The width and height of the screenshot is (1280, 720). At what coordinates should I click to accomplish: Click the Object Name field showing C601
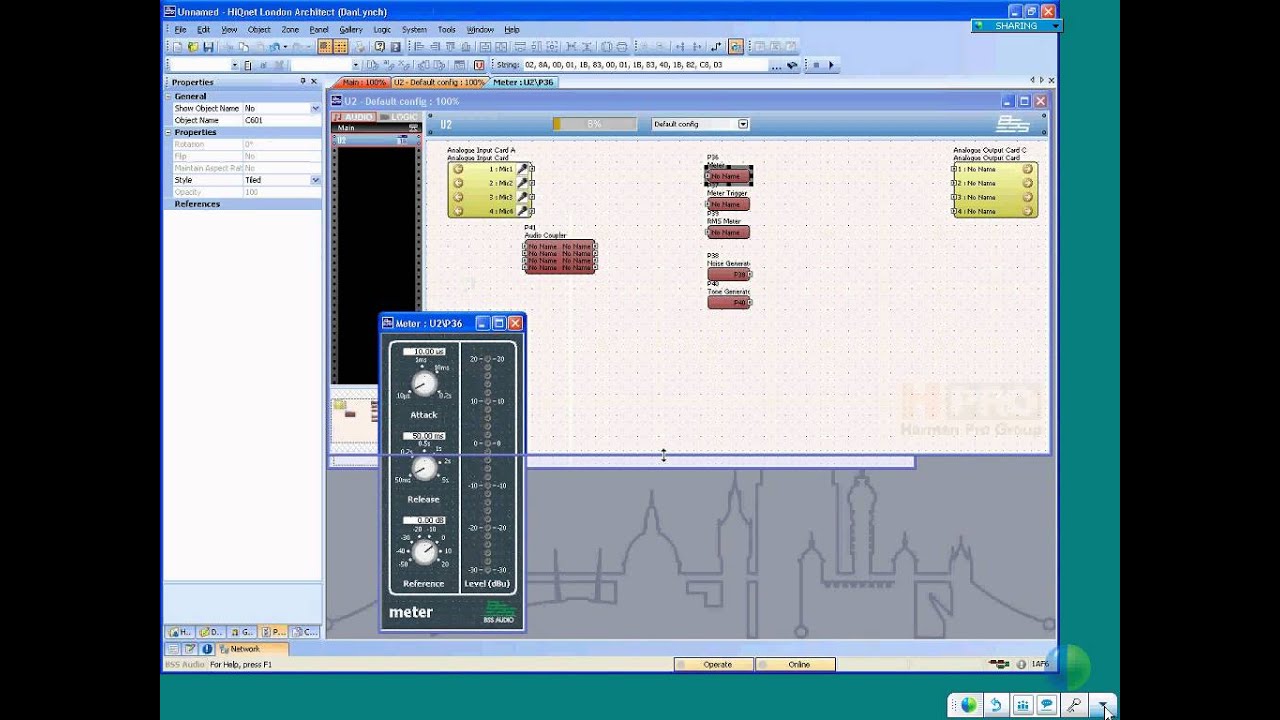point(282,120)
